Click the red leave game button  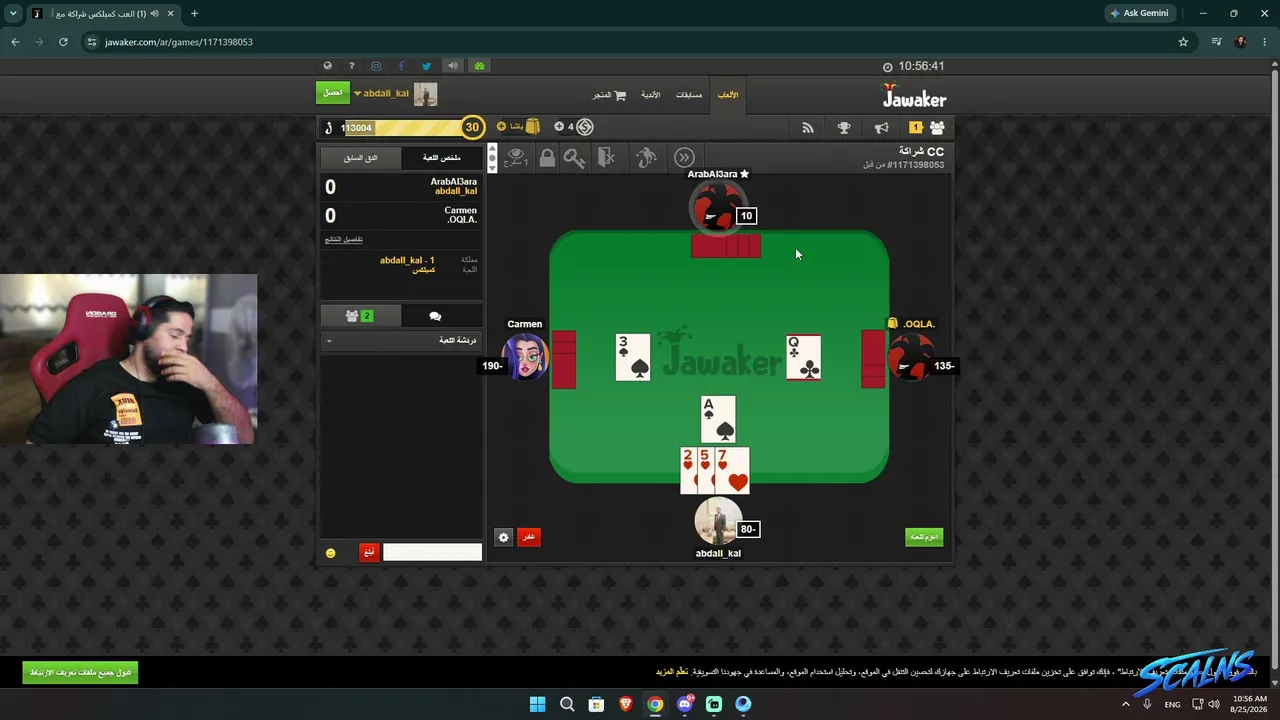tap(529, 537)
